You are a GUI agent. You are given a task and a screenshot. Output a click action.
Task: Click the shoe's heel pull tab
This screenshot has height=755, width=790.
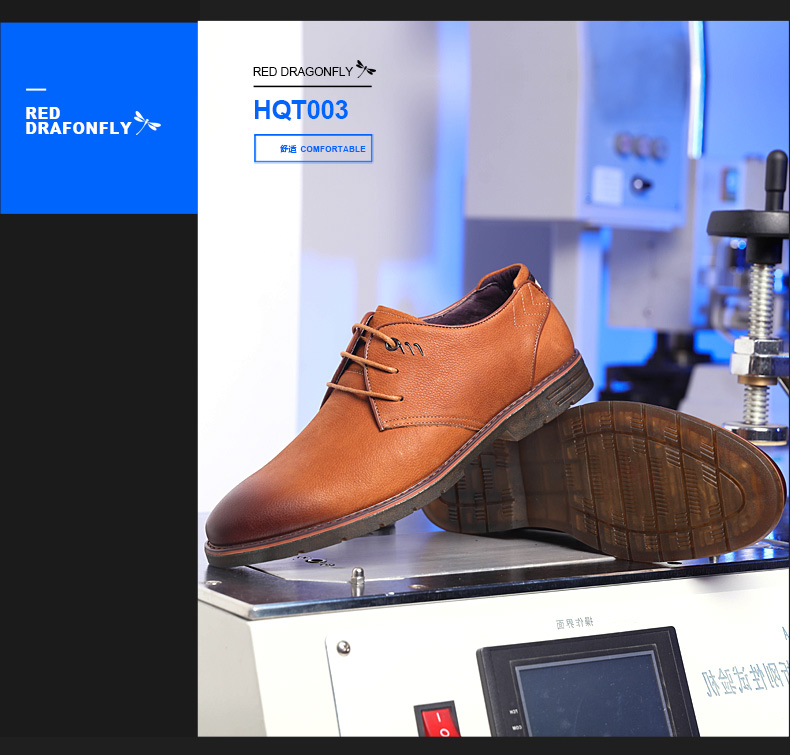click(x=520, y=277)
